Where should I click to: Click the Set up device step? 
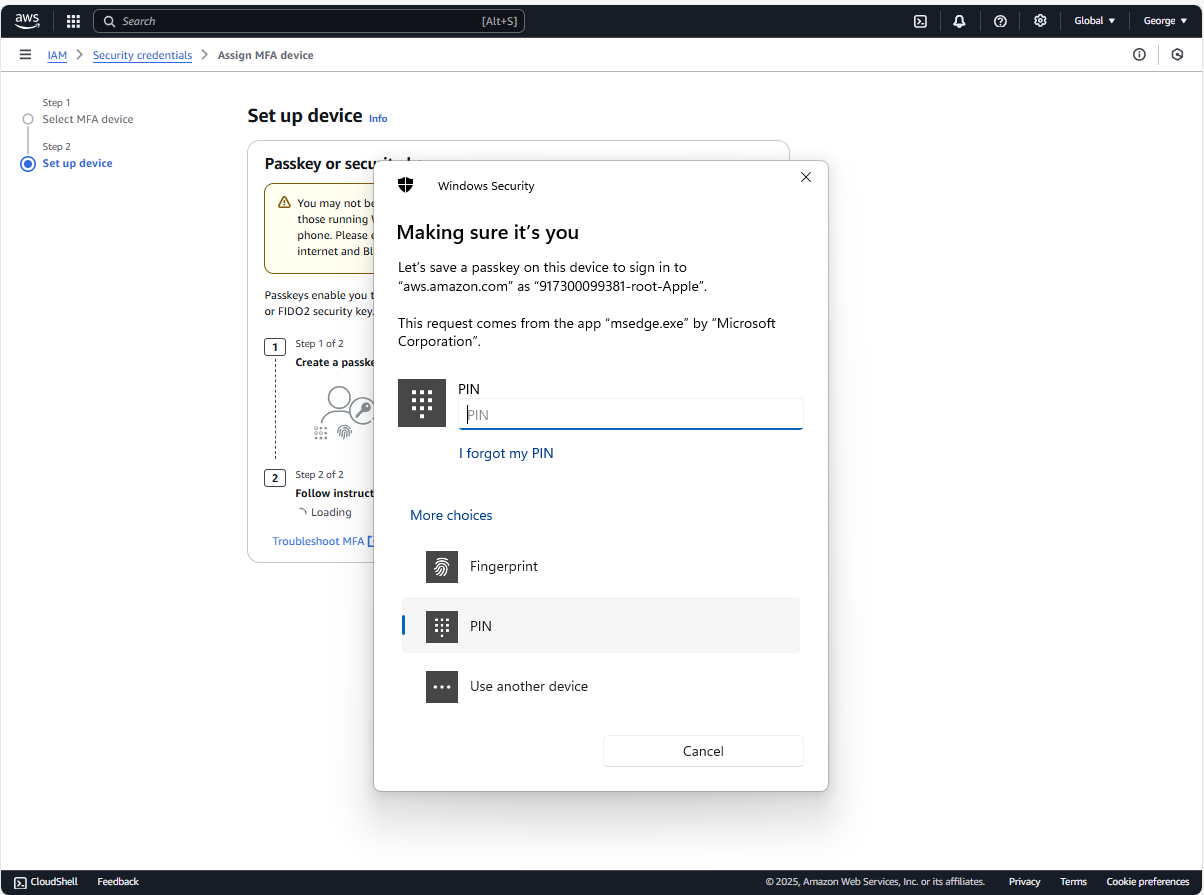click(x=77, y=163)
